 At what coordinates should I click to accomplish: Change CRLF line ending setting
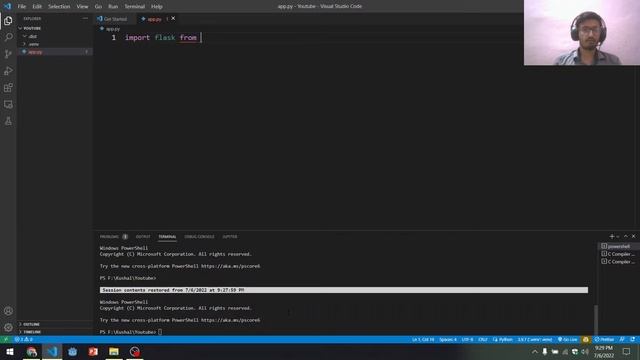pos(483,340)
